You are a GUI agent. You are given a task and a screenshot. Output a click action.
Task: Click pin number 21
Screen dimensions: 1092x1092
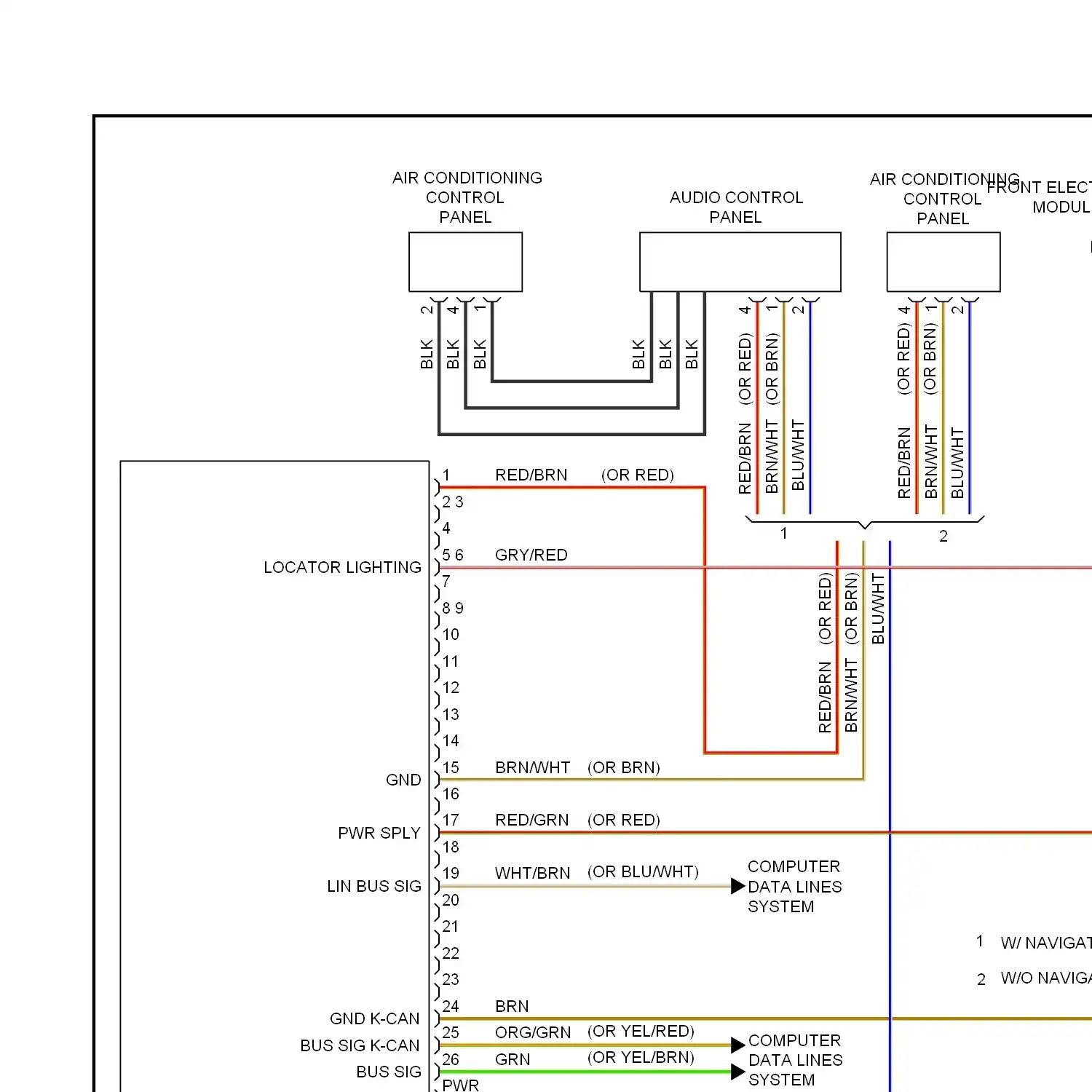tap(451, 926)
